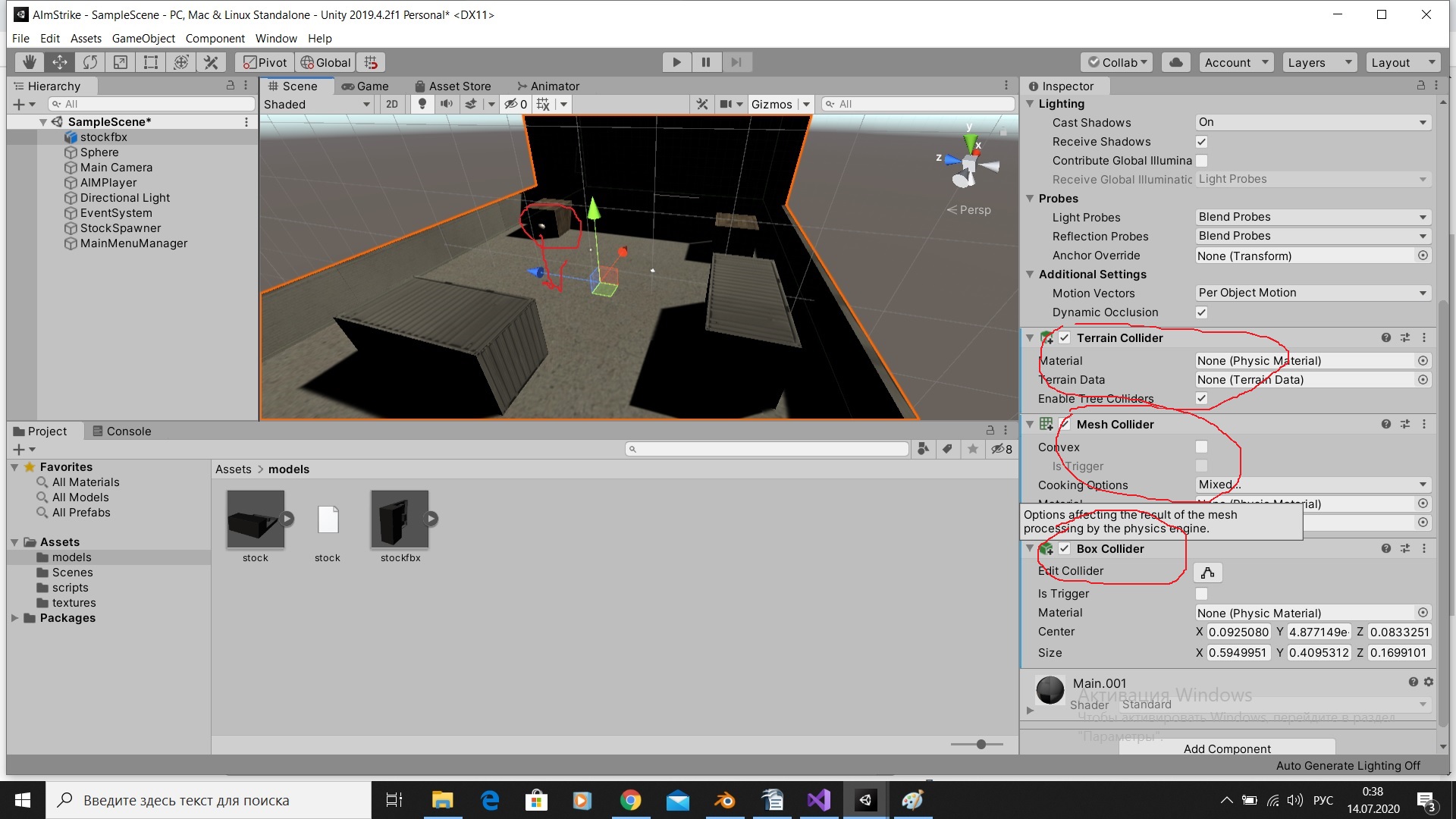
Task: Toggle Receive Shadows checkbox
Action: coord(1201,142)
